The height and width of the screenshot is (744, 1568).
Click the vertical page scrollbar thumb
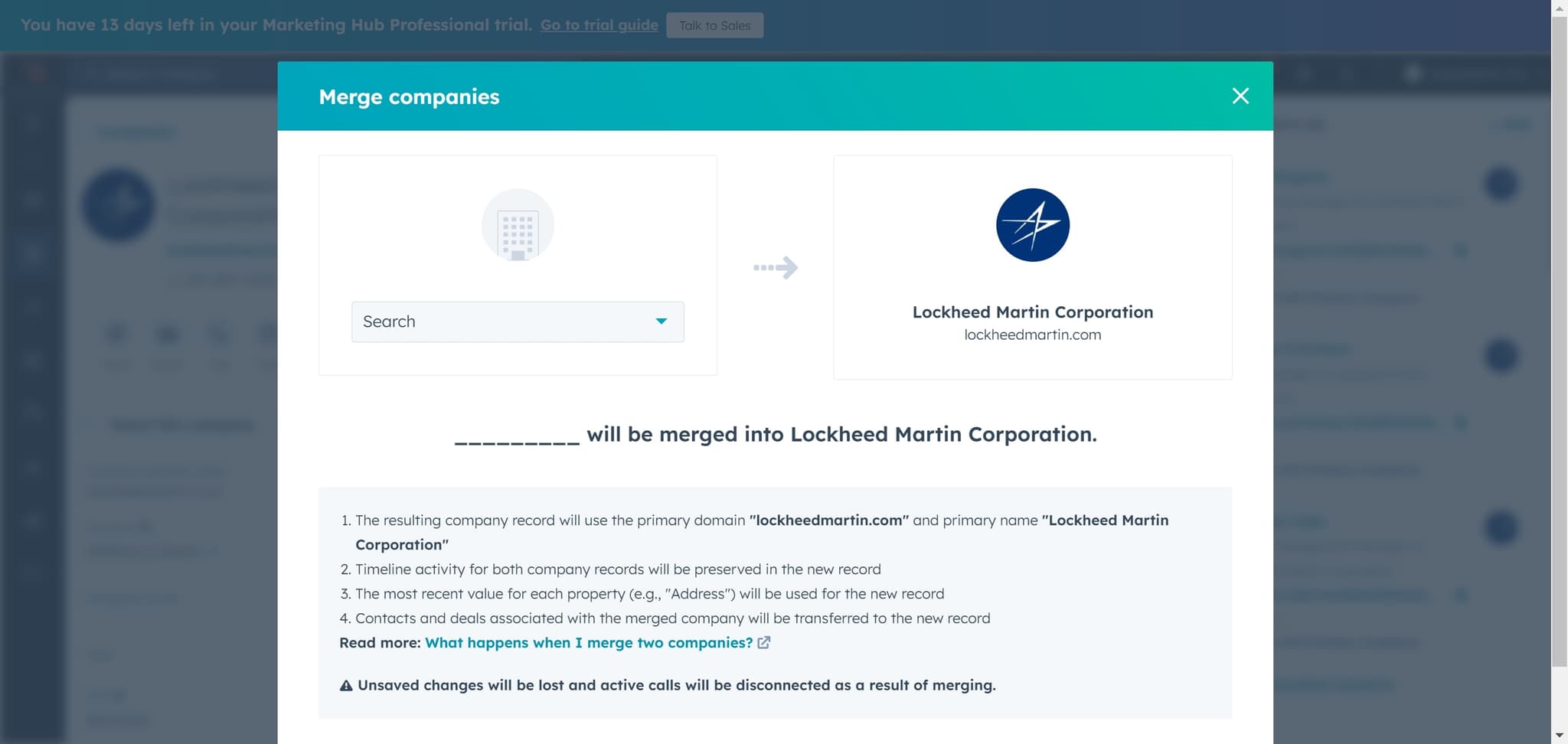(1560, 337)
